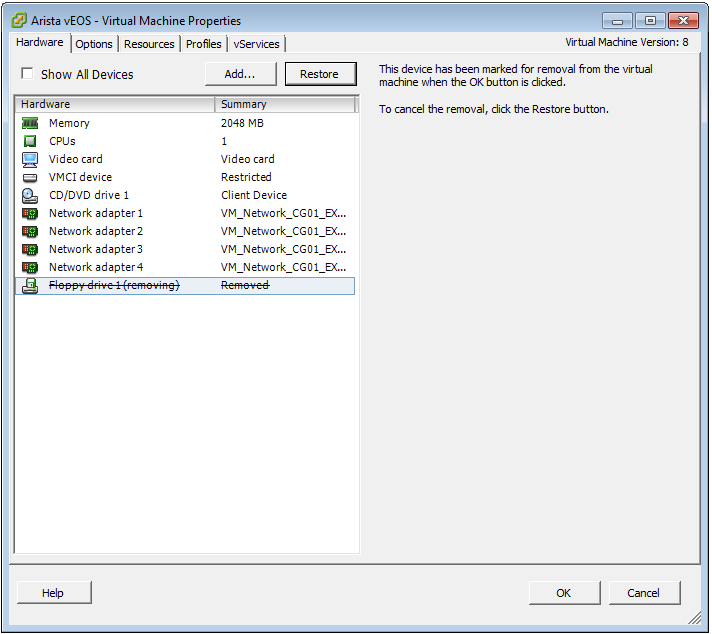This screenshot has width=712, height=634.
Task: Click Network adapter 4's VM_Network_CG01 summary
Action: coord(283,267)
